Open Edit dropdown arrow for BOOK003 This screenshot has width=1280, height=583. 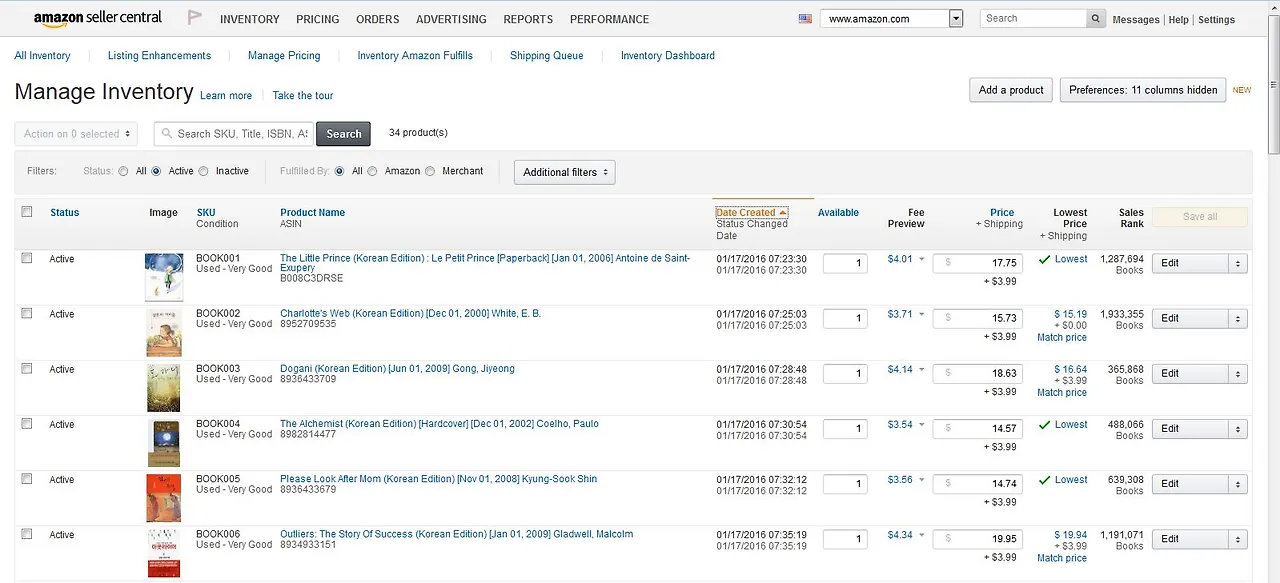point(1238,373)
